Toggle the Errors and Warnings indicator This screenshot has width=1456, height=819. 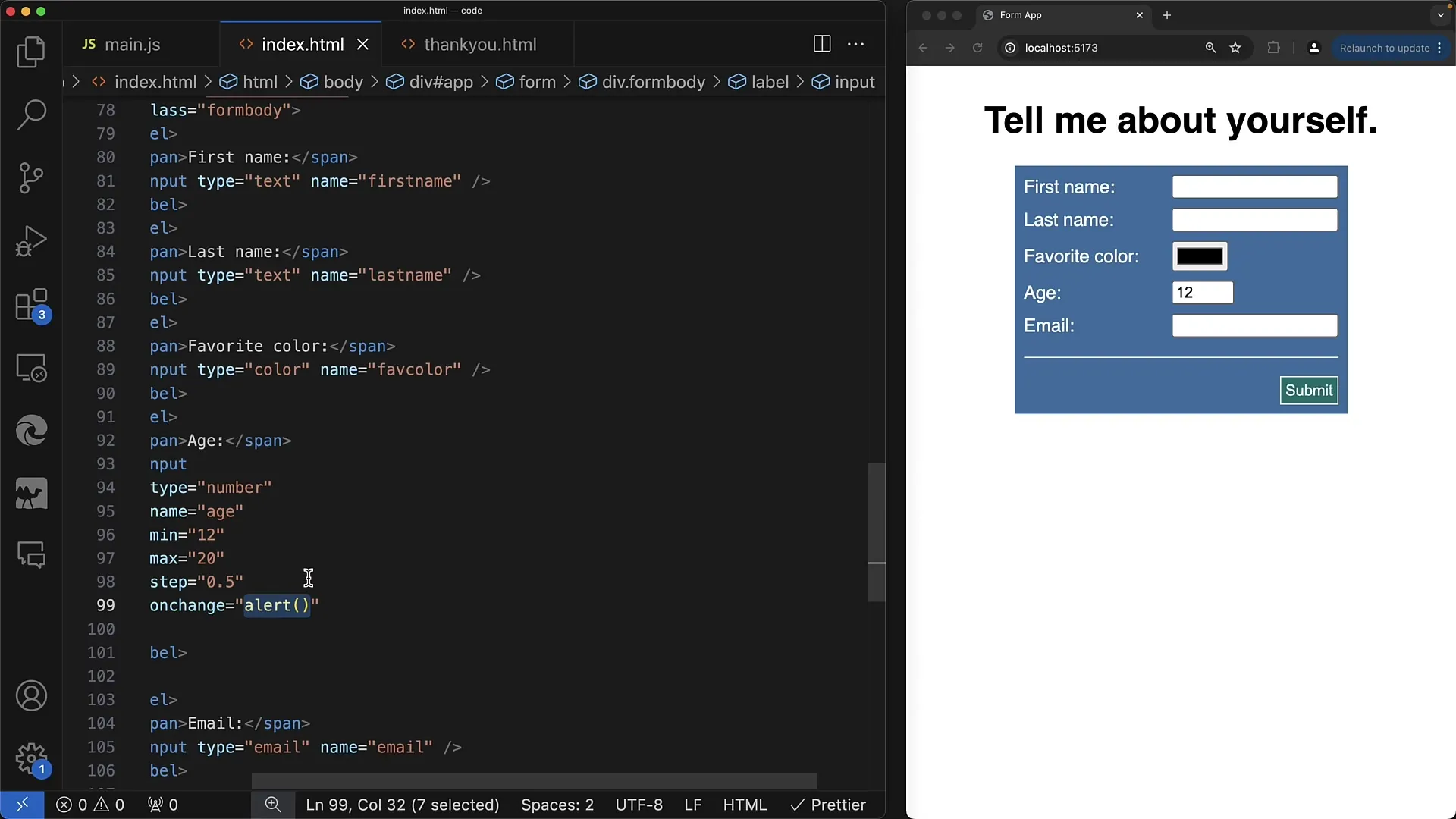point(90,805)
